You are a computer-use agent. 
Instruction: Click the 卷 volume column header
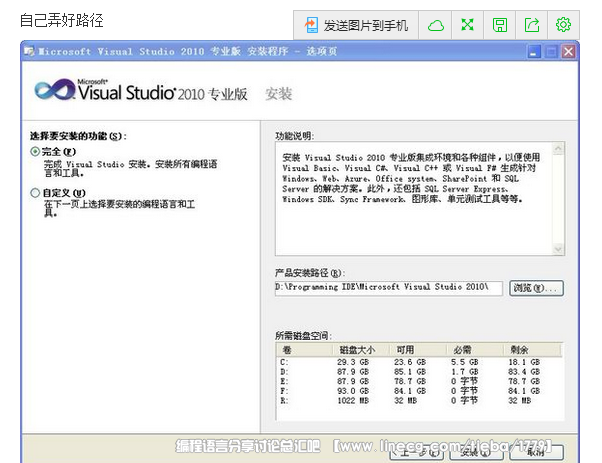[304, 350]
